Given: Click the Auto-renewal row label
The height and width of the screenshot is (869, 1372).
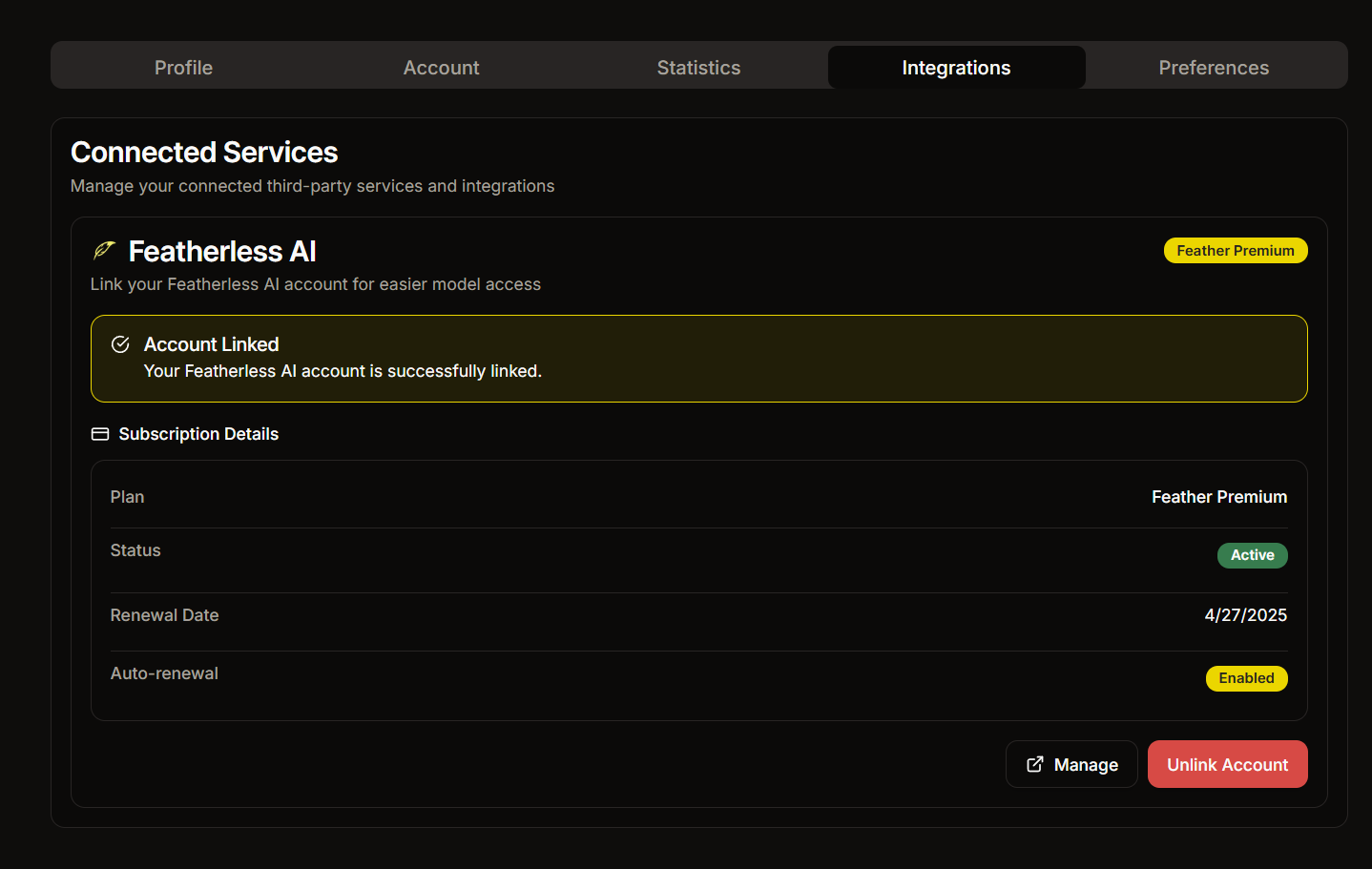Looking at the screenshot, I should pos(164,673).
